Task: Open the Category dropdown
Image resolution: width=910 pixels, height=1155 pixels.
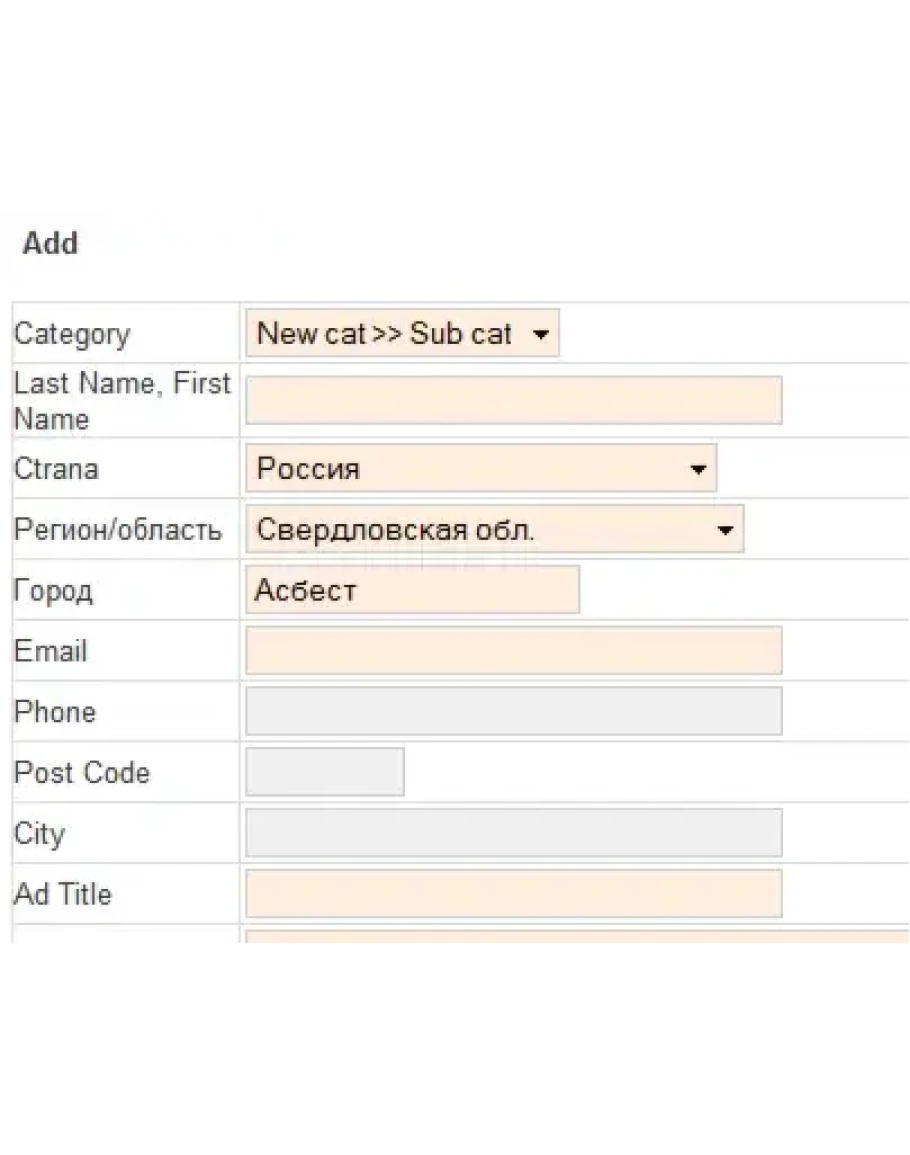Action: (402, 334)
